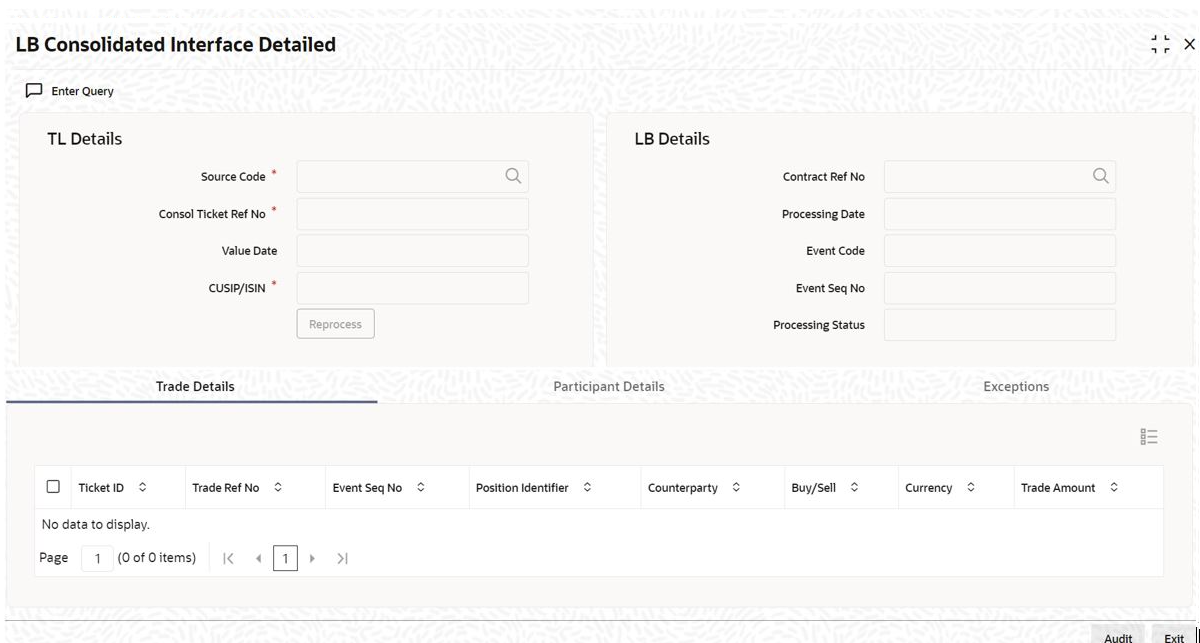The image size is (1200, 643).
Task: Sort by Trade Amount column
Action: click(x=1113, y=488)
